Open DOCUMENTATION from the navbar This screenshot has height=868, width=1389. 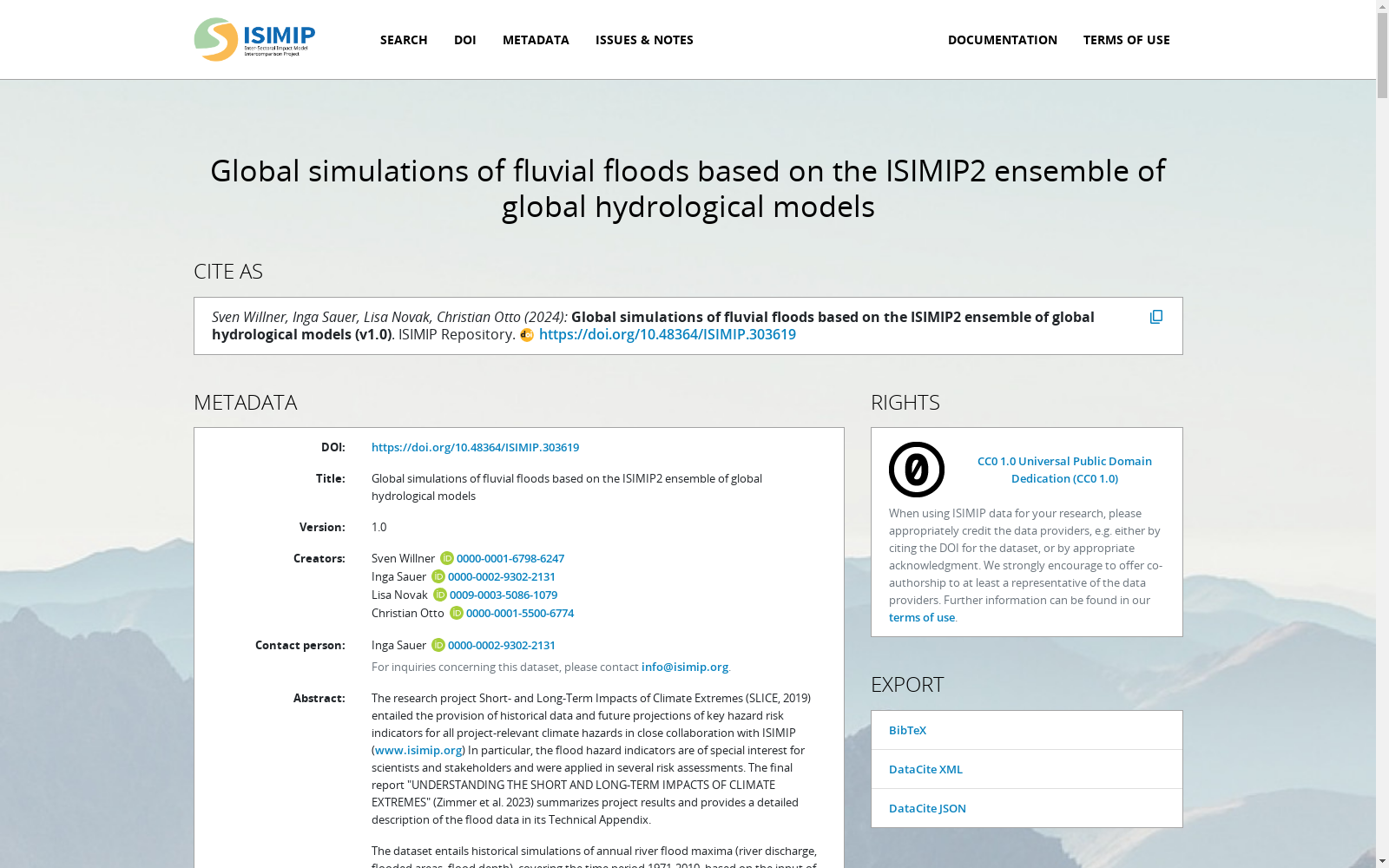tap(1003, 40)
